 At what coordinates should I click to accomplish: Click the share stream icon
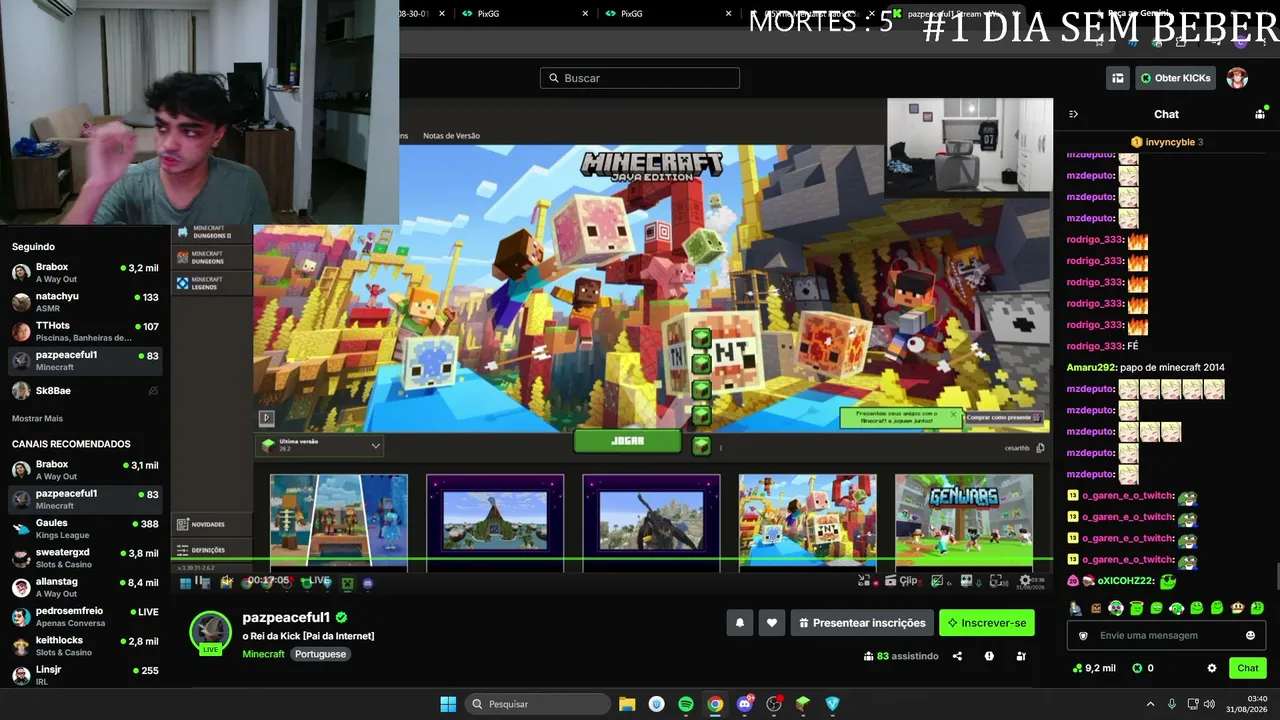coord(957,656)
